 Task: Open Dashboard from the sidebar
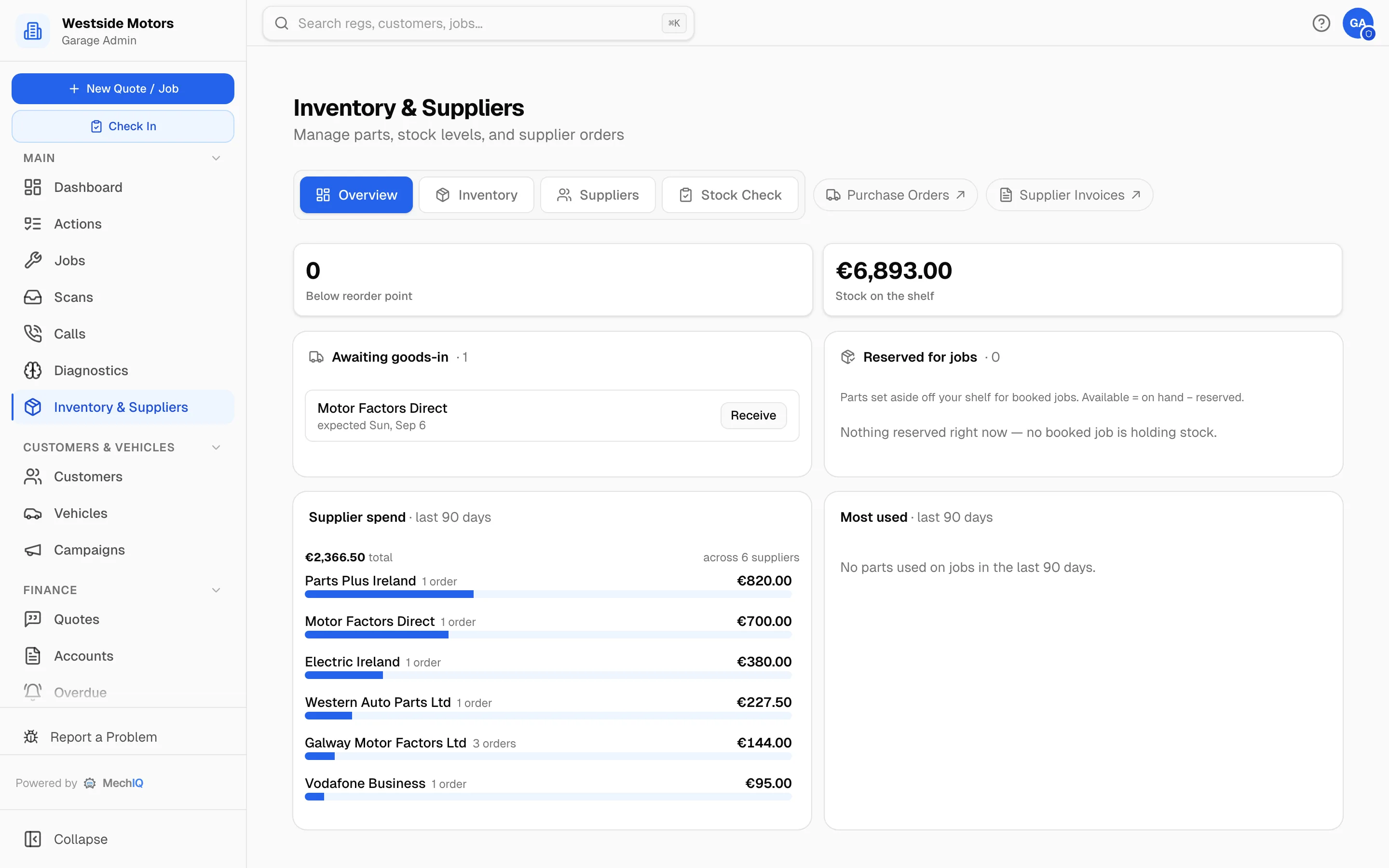(123, 187)
